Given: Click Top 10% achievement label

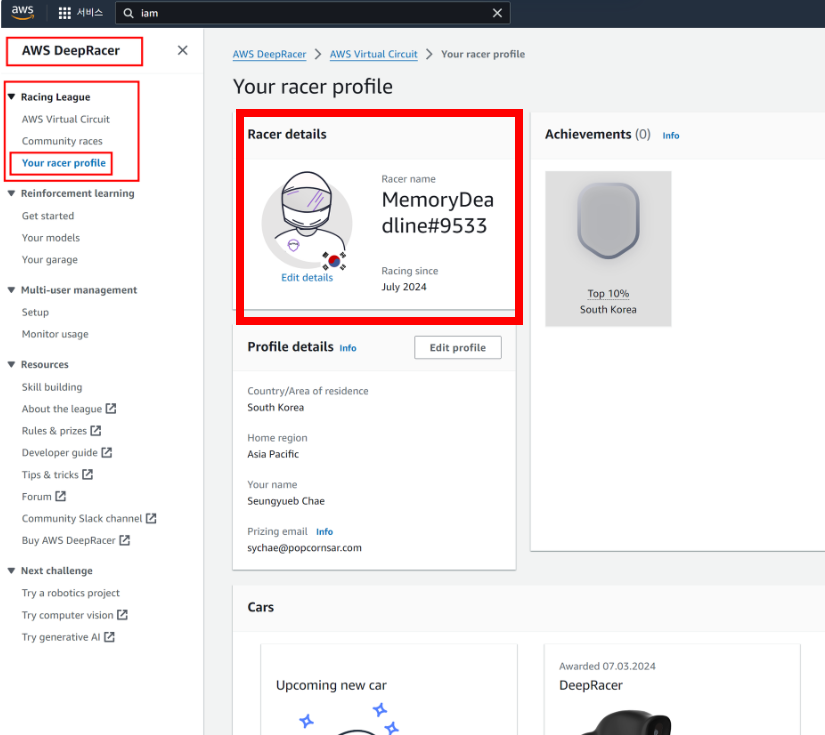Looking at the screenshot, I should click(x=608, y=294).
